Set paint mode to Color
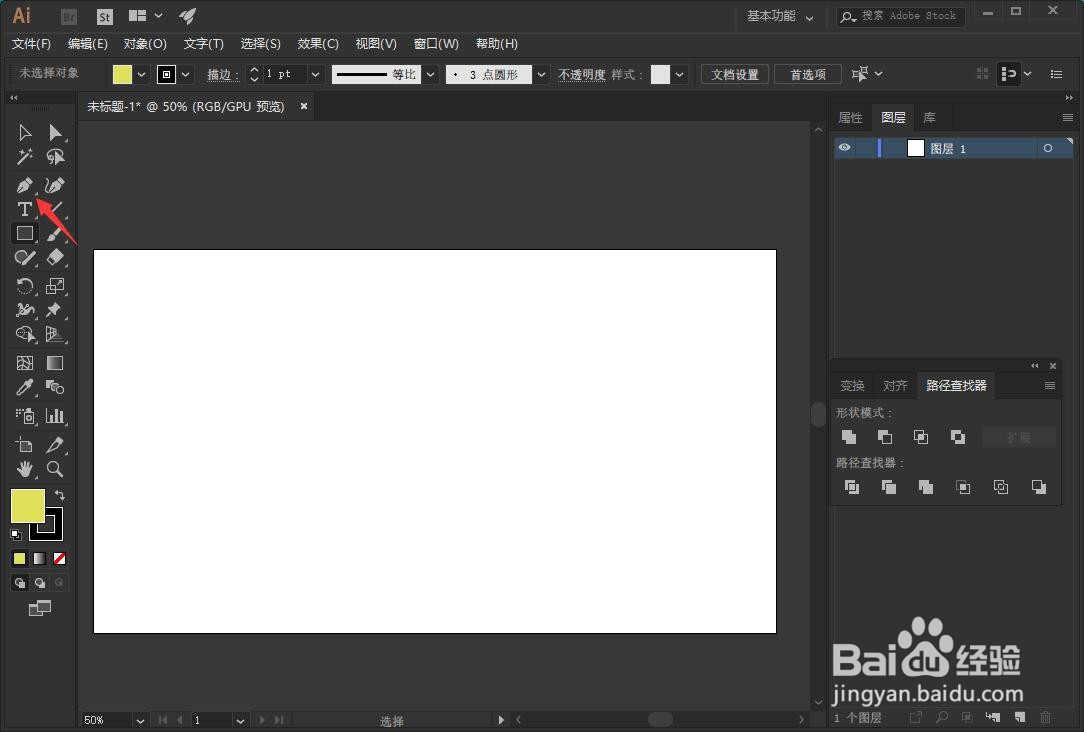This screenshot has width=1084, height=732. click(19, 559)
